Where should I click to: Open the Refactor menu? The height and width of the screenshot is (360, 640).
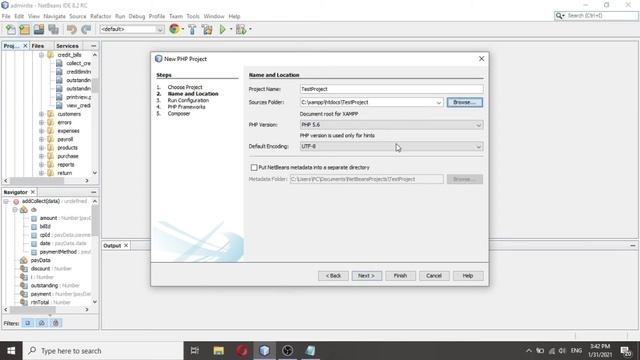[x=100, y=16]
